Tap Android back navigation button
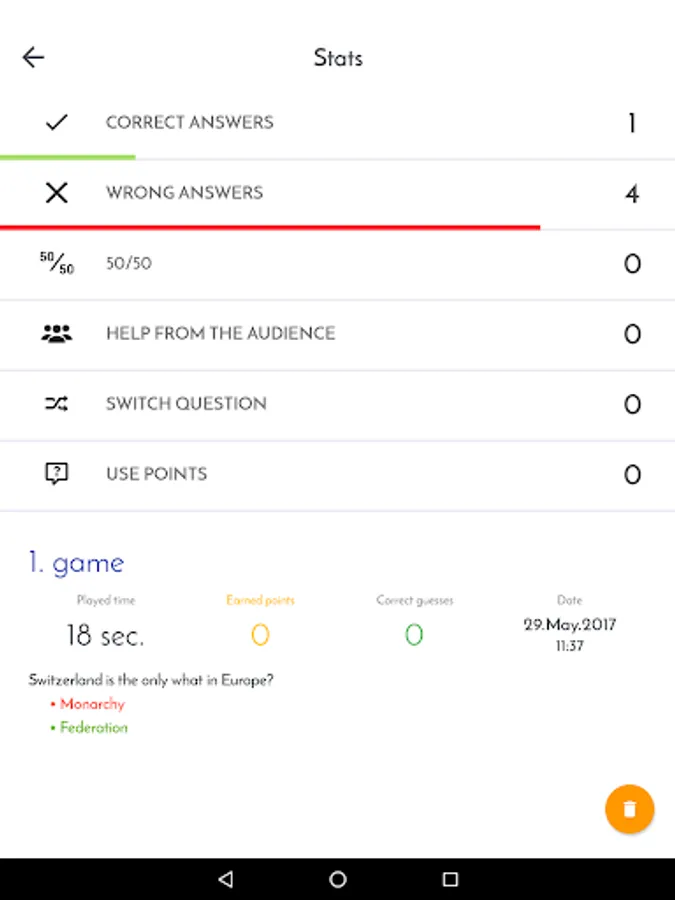Image resolution: width=675 pixels, height=900 pixels. tap(225, 880)
